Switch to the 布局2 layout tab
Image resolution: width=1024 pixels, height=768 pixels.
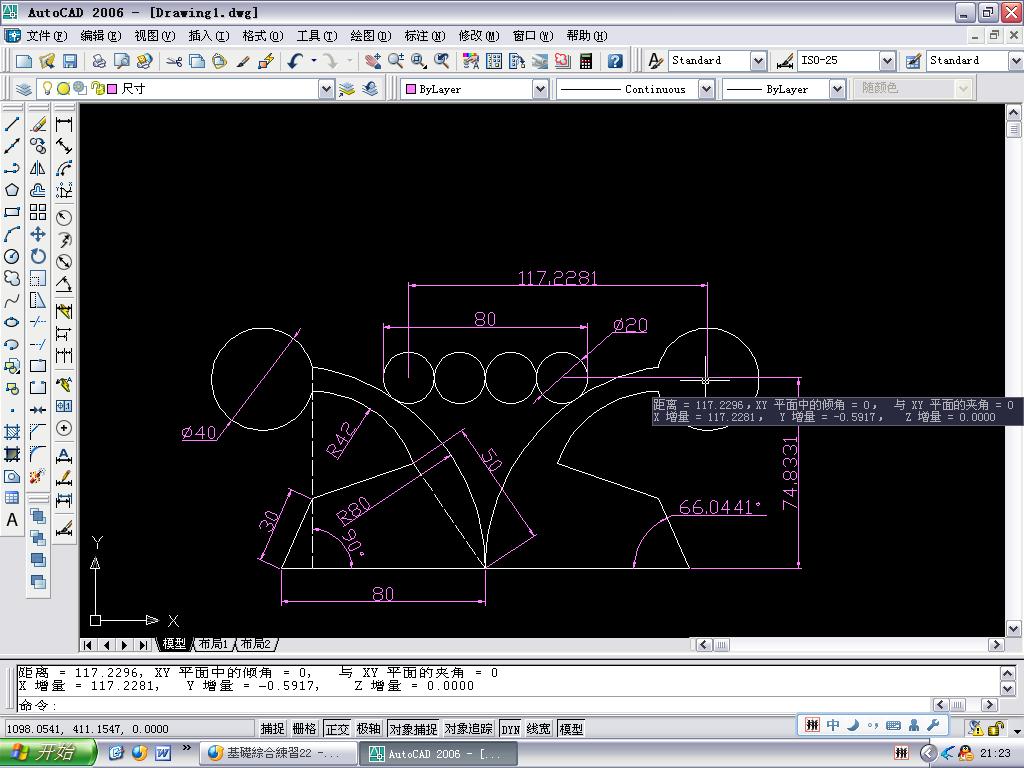(256, 644)
